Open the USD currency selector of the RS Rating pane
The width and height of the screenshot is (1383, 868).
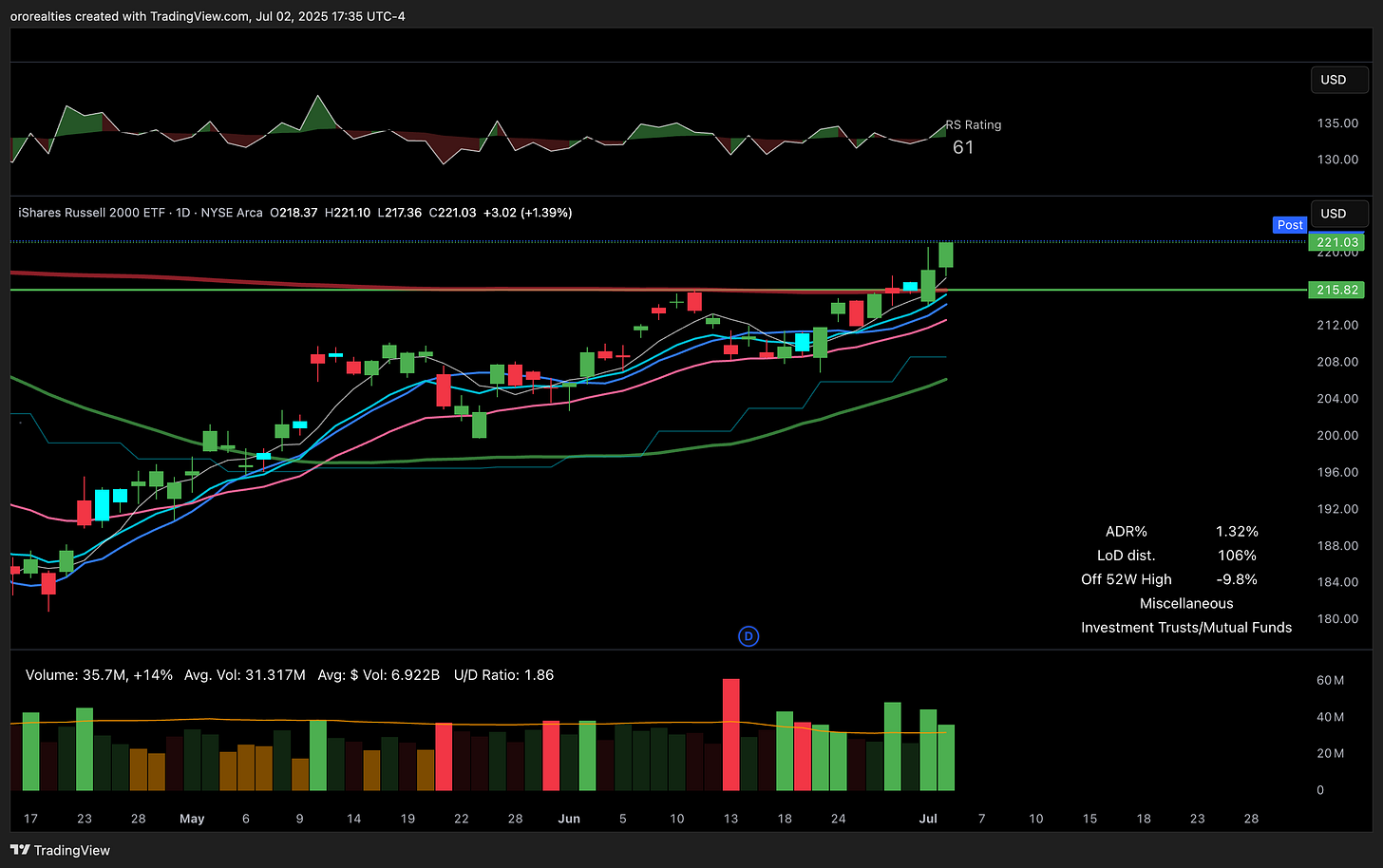1339,80
